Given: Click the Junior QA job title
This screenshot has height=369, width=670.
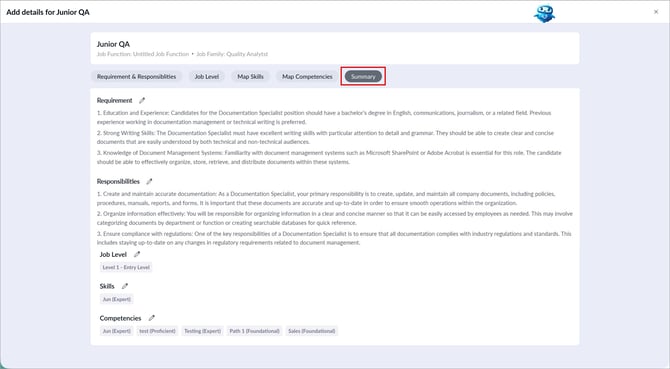Looking at the screenshot, I should tap(113, 44).
